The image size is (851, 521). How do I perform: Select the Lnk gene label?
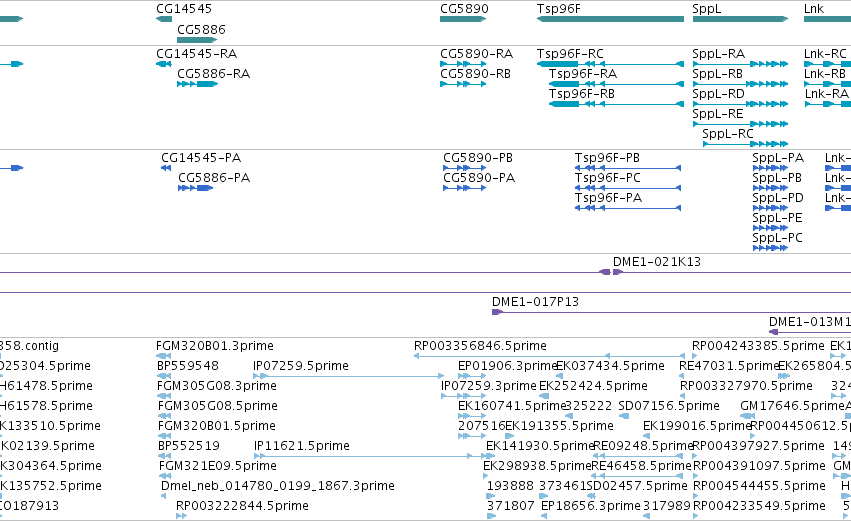pyautogui.click(x=814, y=9)
